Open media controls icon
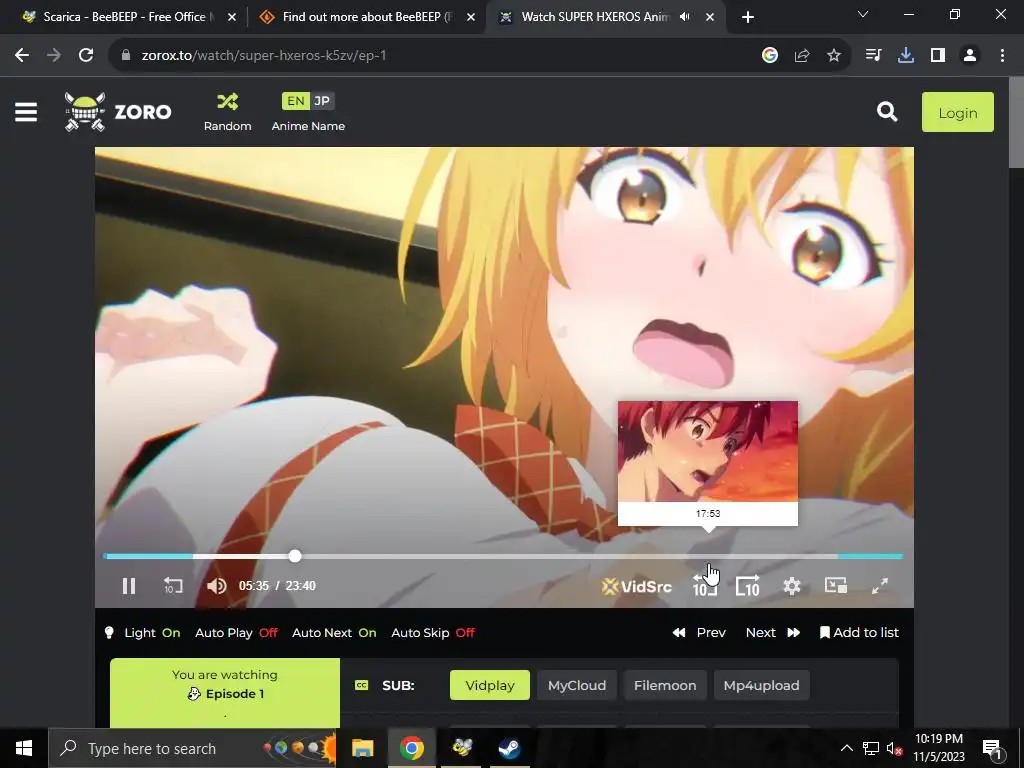Viewport: 1024px width, 768px height. point(873,56)
